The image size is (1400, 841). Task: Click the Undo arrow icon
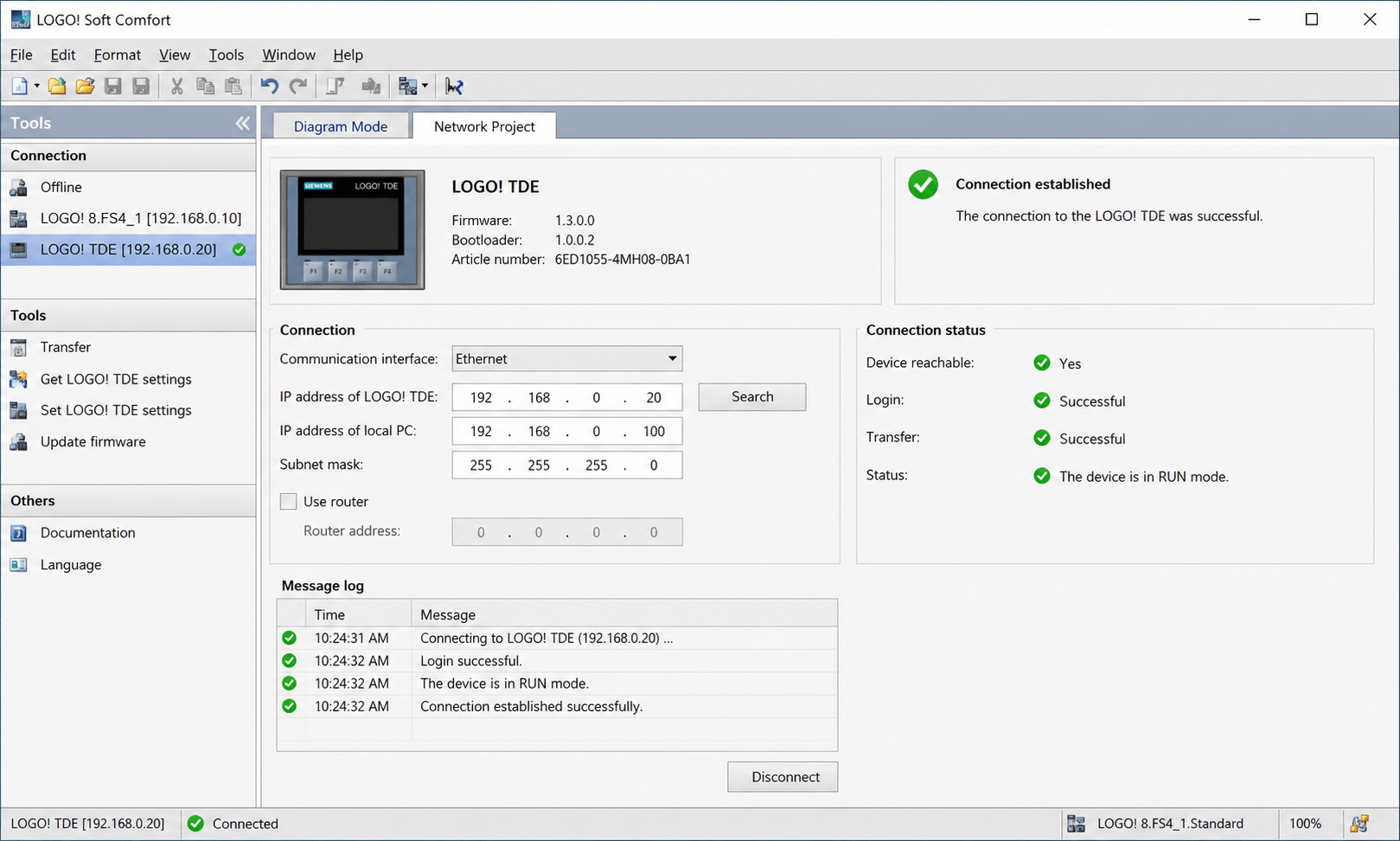(270, 86)
